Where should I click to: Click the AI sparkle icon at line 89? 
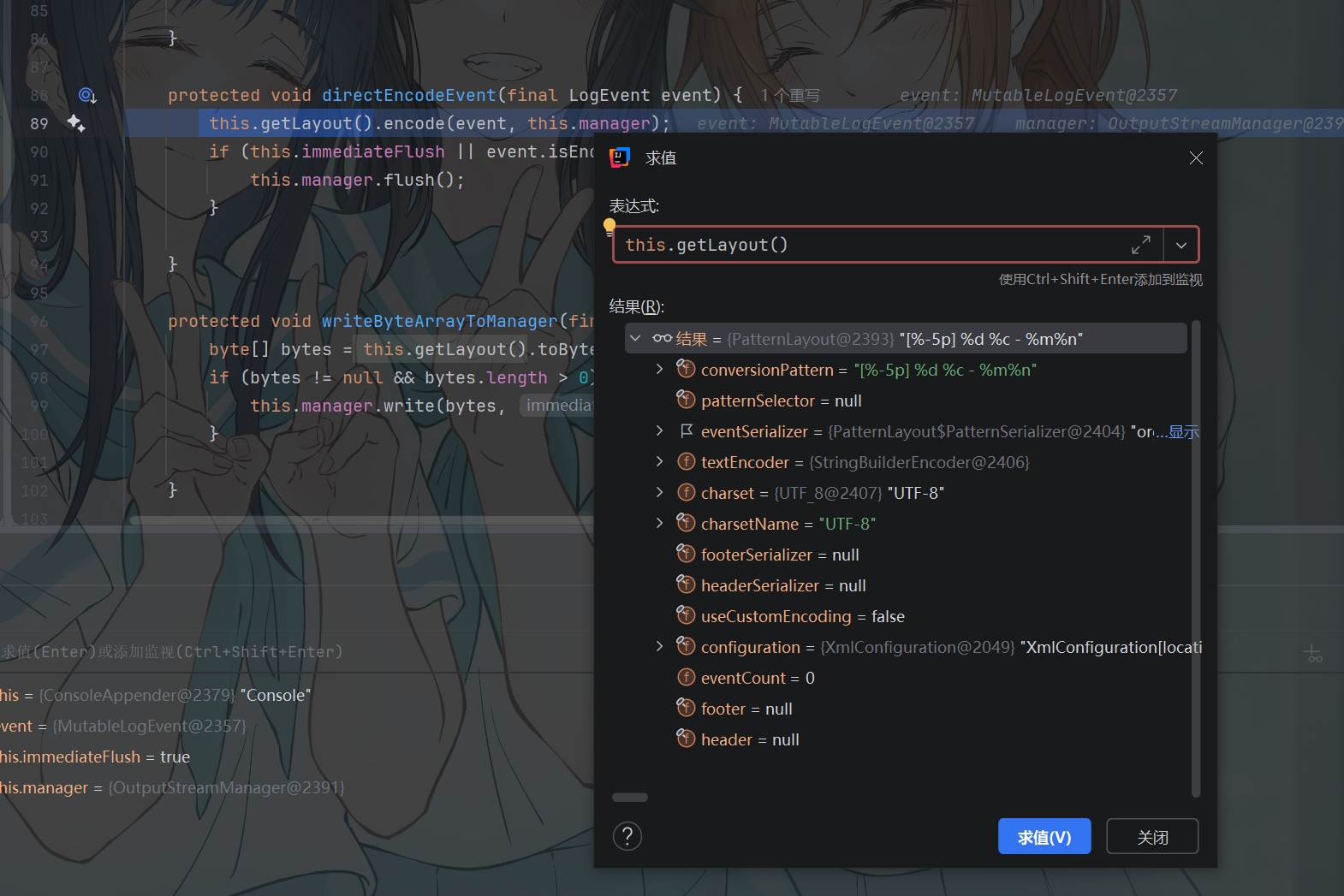tap(76, 123)
